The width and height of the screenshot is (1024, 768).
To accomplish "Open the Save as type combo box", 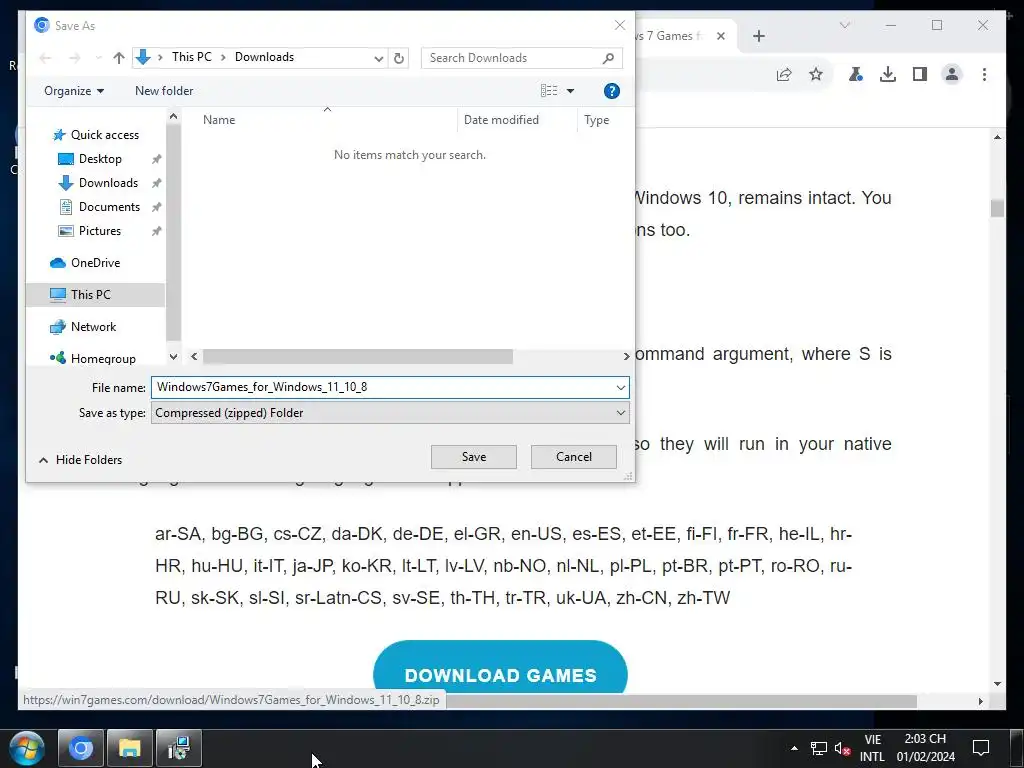I will [390, 413].
